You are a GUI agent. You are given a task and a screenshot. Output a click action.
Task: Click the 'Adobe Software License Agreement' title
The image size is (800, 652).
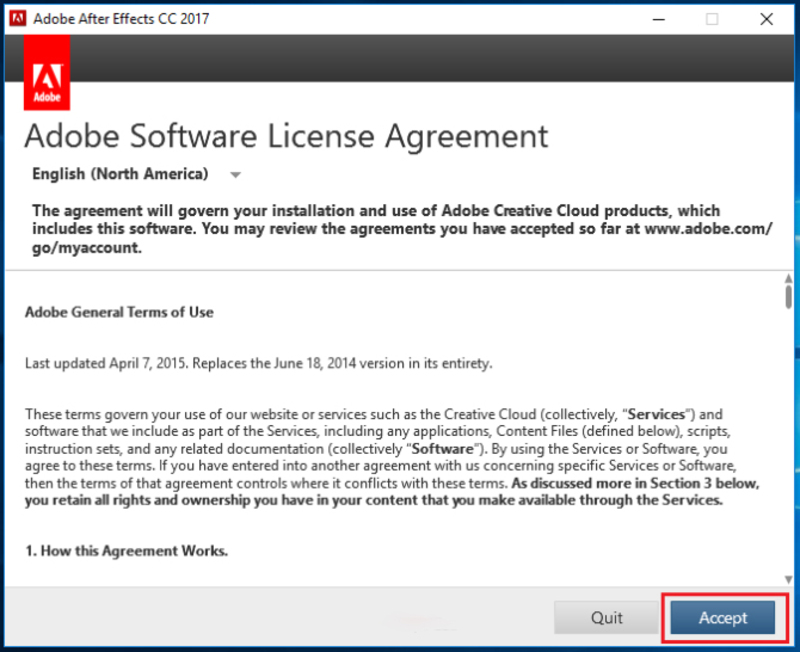[x=286, y=136]
